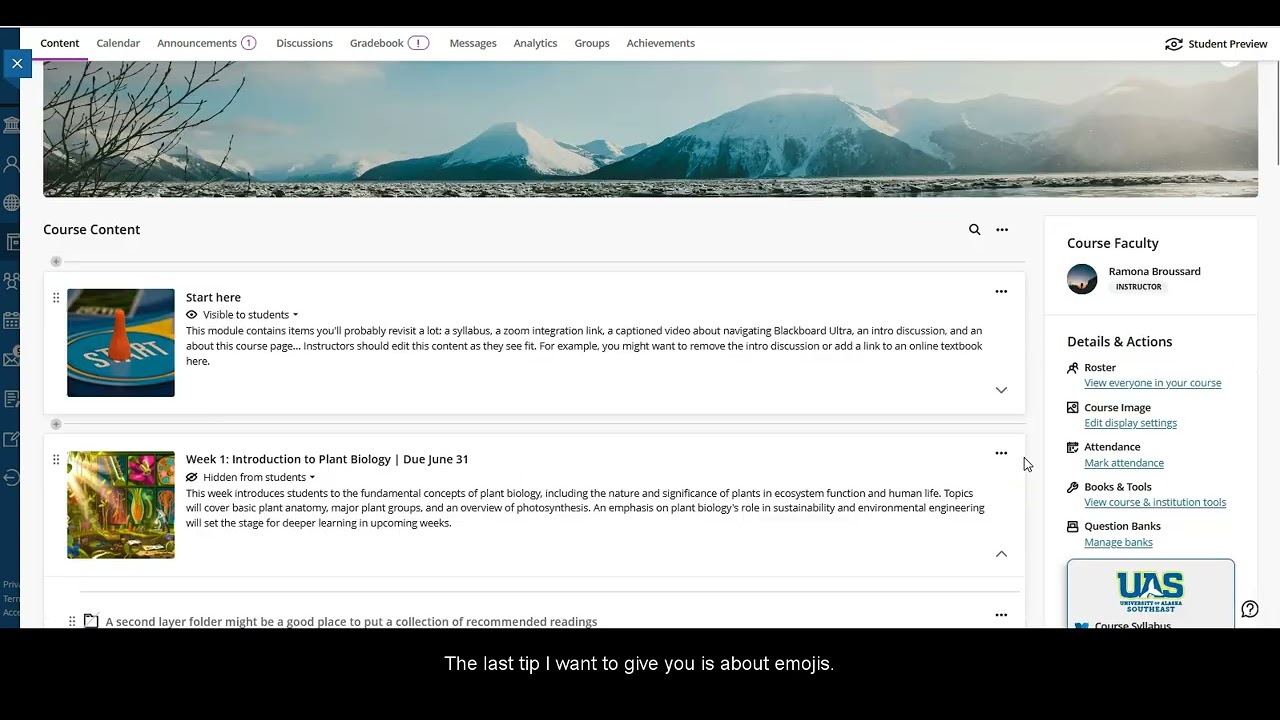Open the Achievements tab
The width and height of the screenshot is (1280, 720).
[x=660, y=44]
